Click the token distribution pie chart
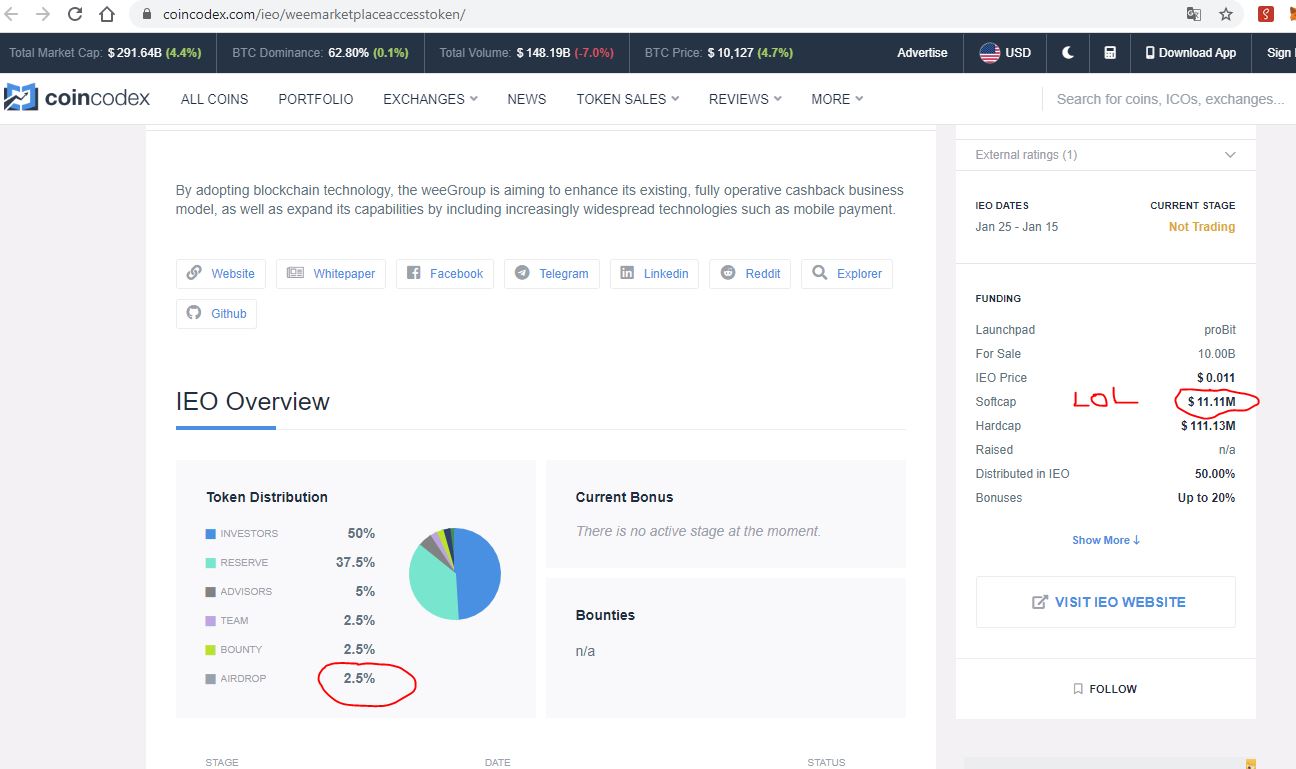Viewport: 1296px width, 769px height. [455, 574]
